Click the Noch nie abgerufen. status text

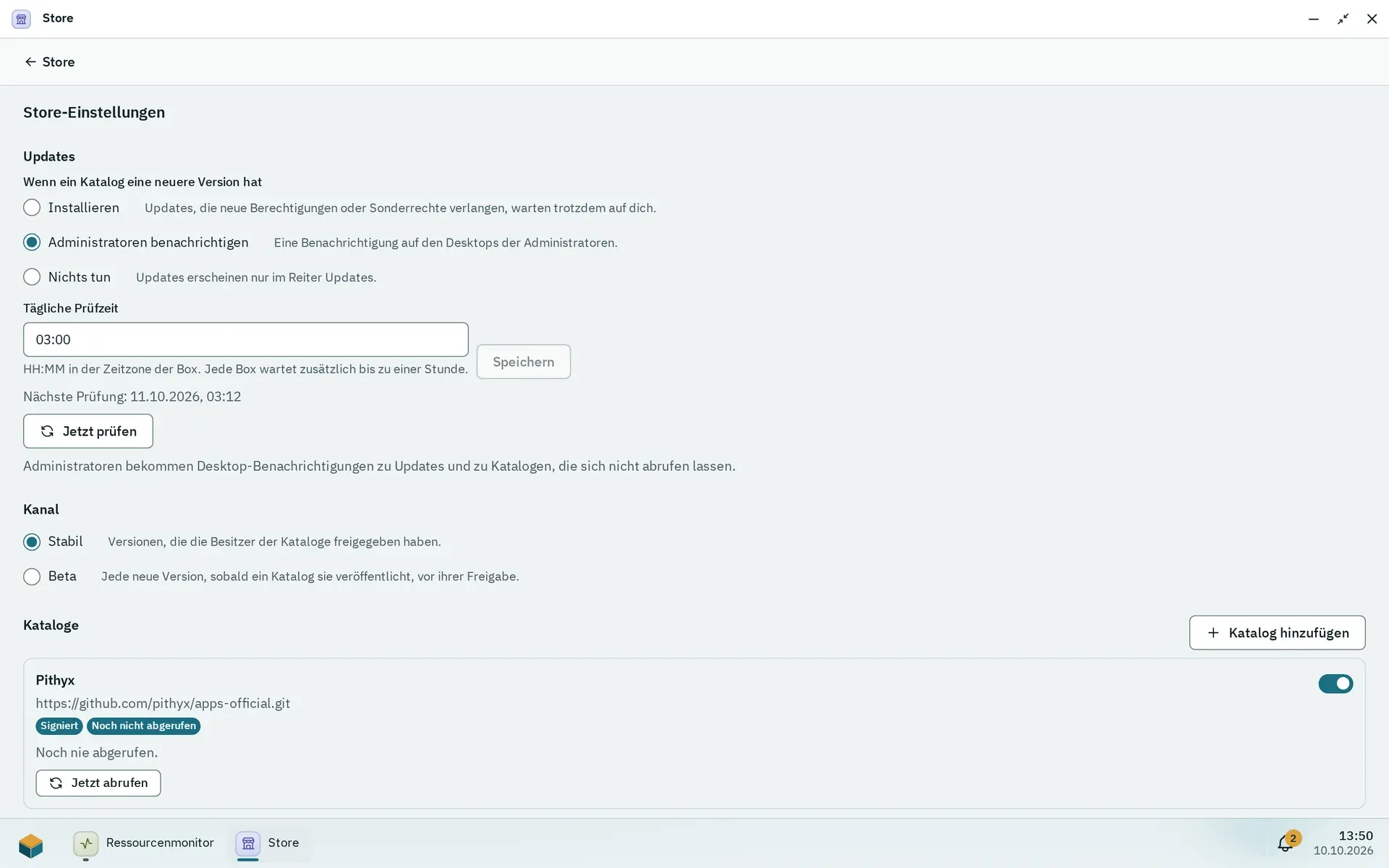pos(97,753)
